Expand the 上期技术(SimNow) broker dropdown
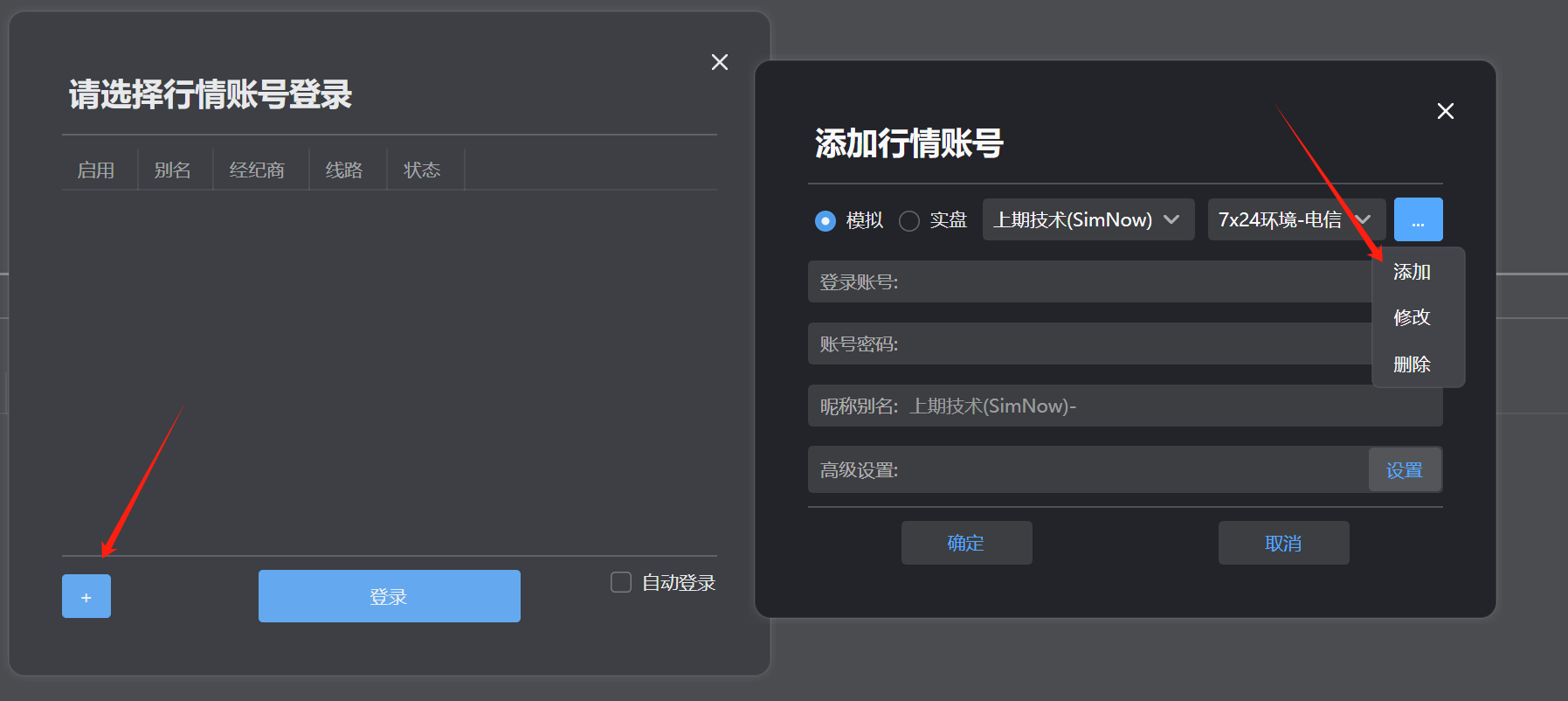This screenshot has height=701, width=1568. tap(1088, 219)
